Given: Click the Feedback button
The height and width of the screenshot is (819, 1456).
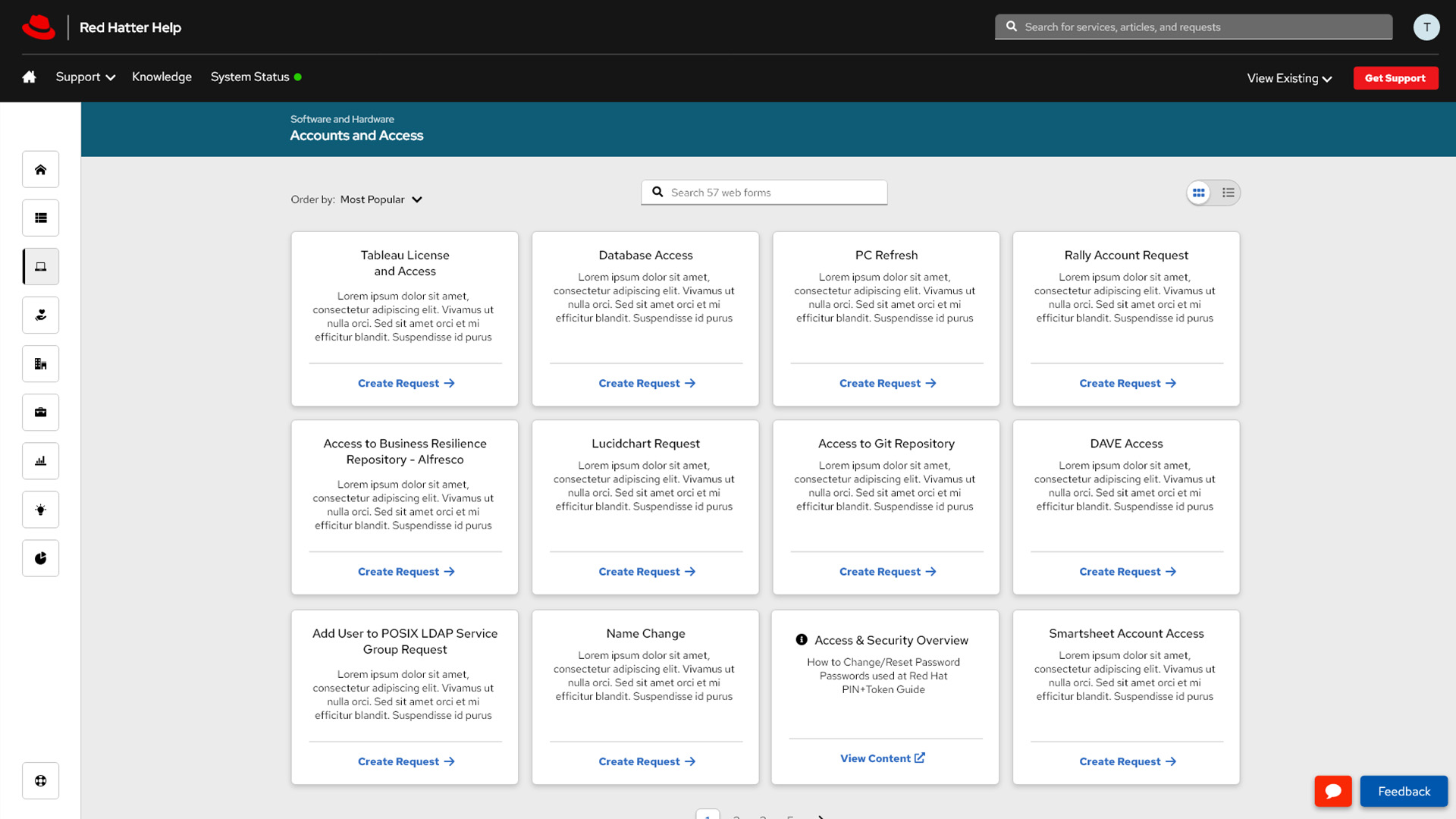Looking at the screenshot, I should point(1404,791).
